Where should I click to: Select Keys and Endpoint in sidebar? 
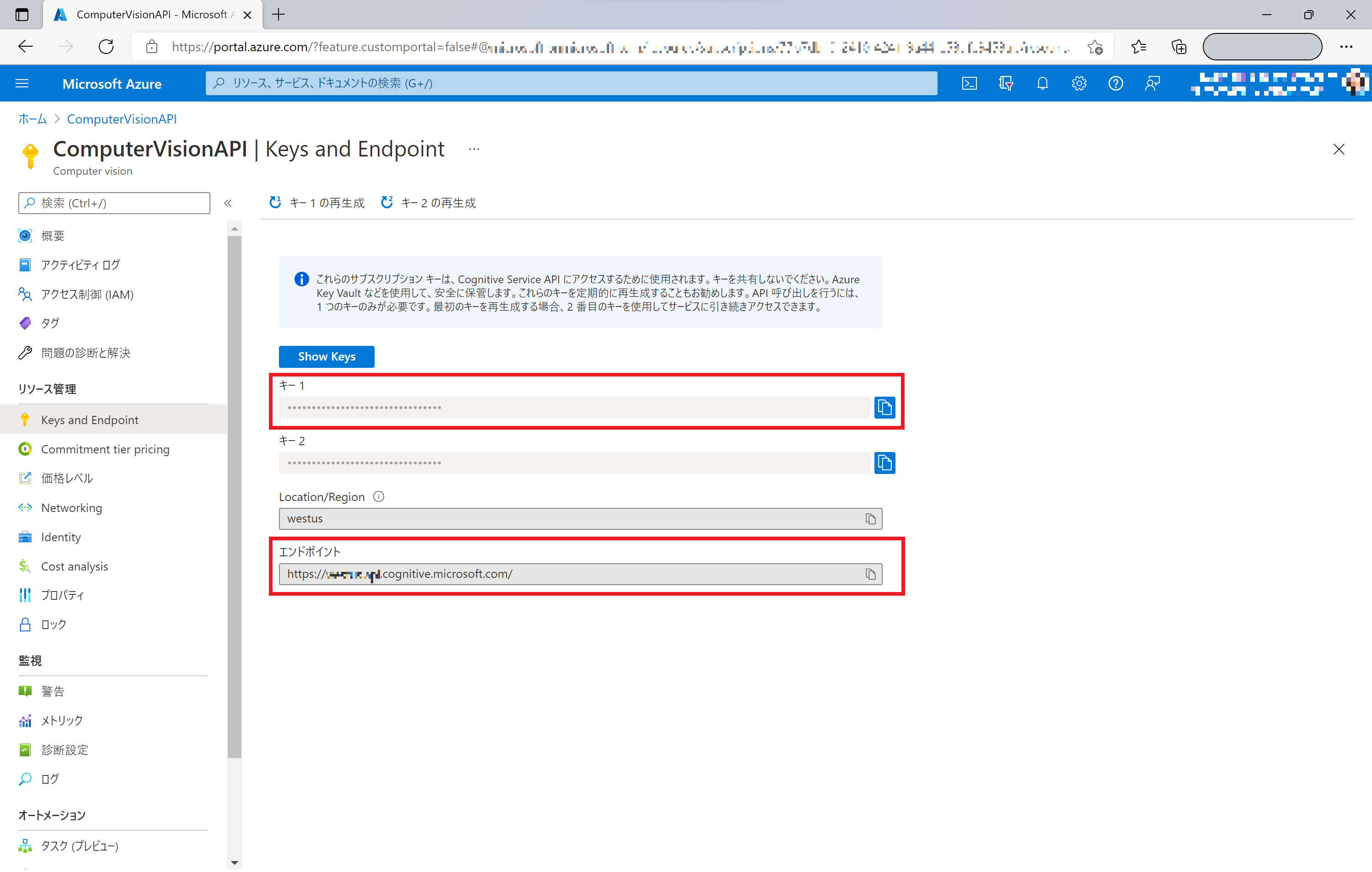114,420
